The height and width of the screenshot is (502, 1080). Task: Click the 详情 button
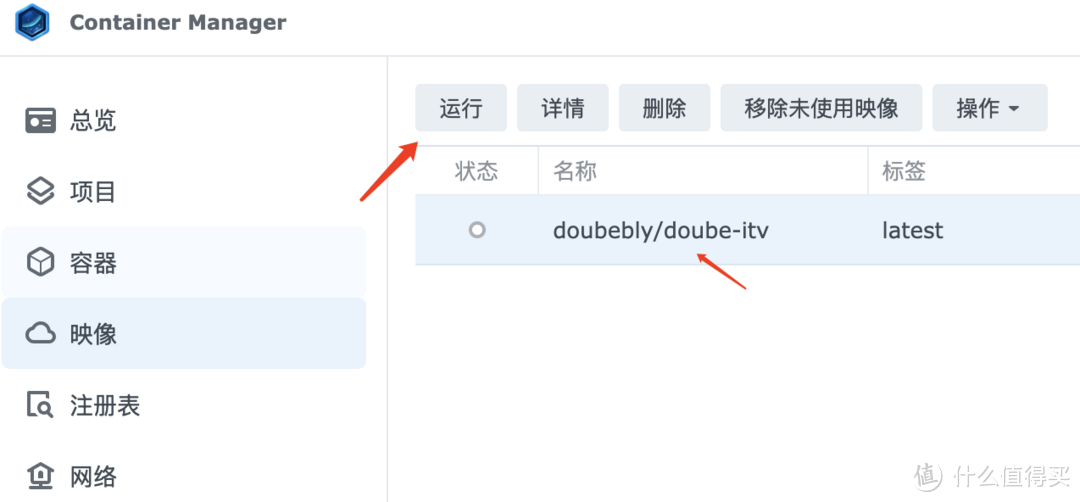point(563,108)
